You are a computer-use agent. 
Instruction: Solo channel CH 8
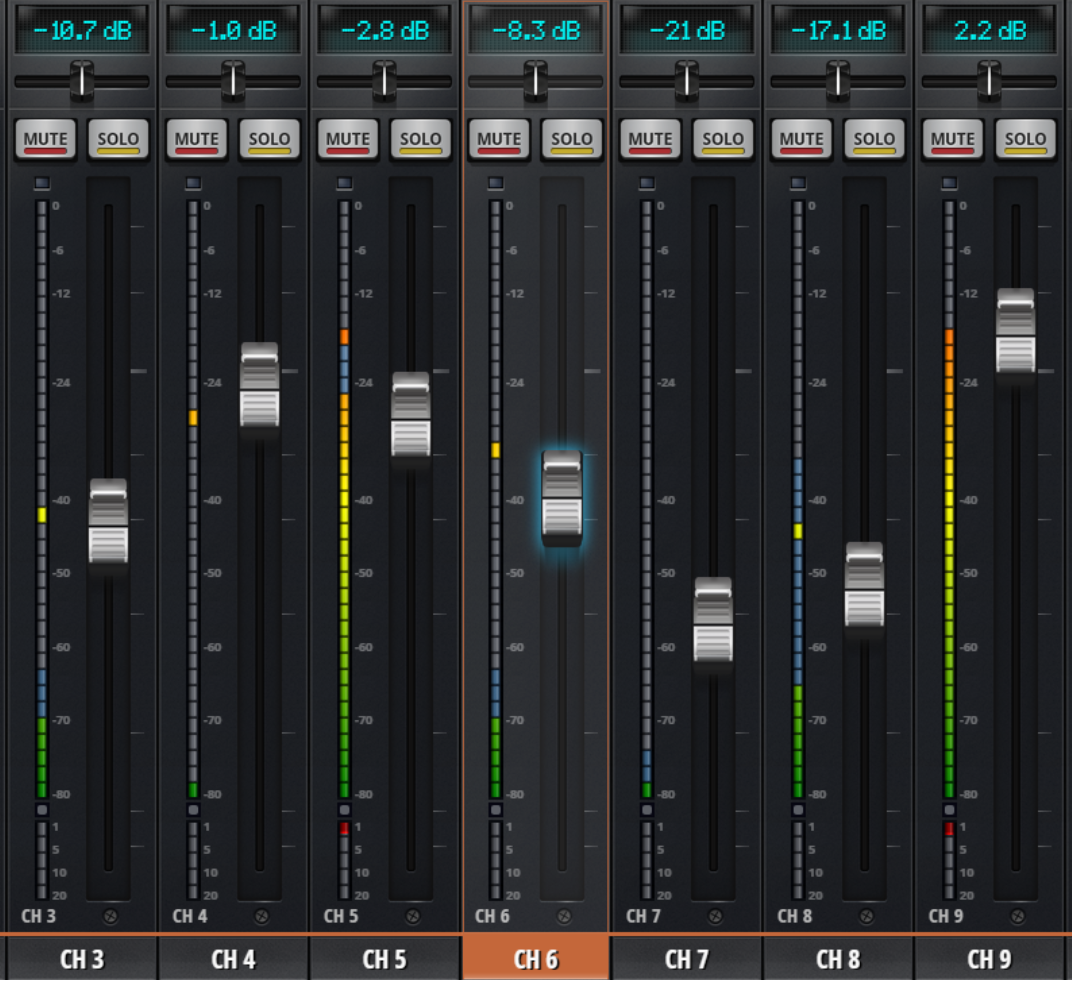click(874, 139)
